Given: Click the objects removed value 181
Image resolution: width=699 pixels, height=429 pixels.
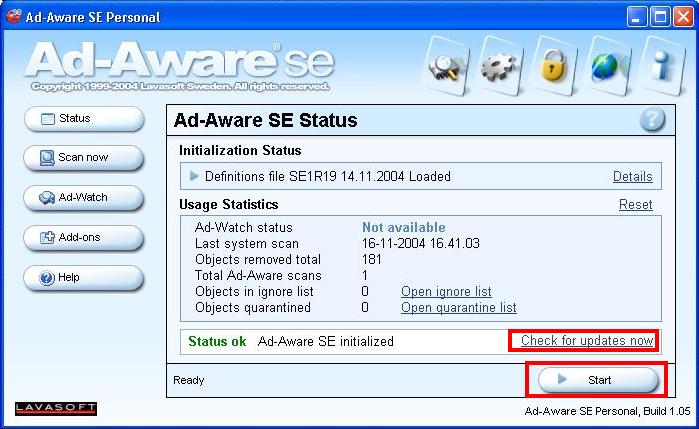Looking at the screenshot, I should (x=372, y=260).
